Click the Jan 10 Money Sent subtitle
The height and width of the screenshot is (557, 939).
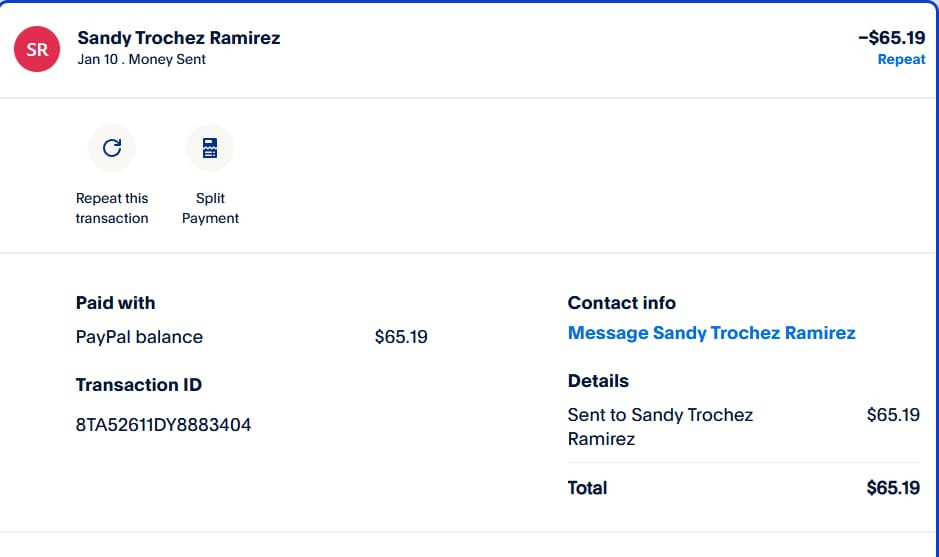(141, 59)
